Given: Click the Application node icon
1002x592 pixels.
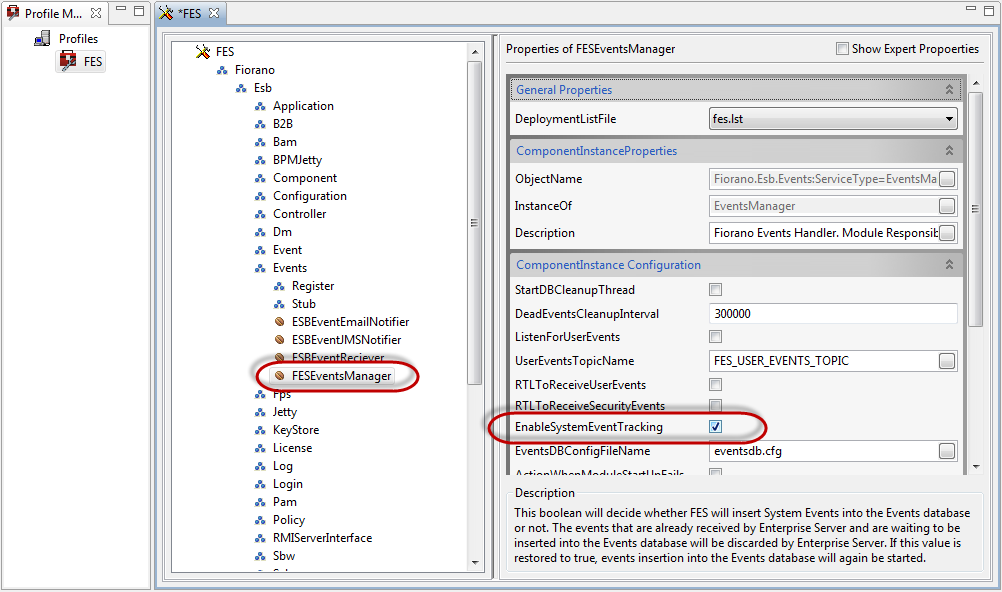Looking at the screenshot, I should pyautogui.click(x=260, y=106).
